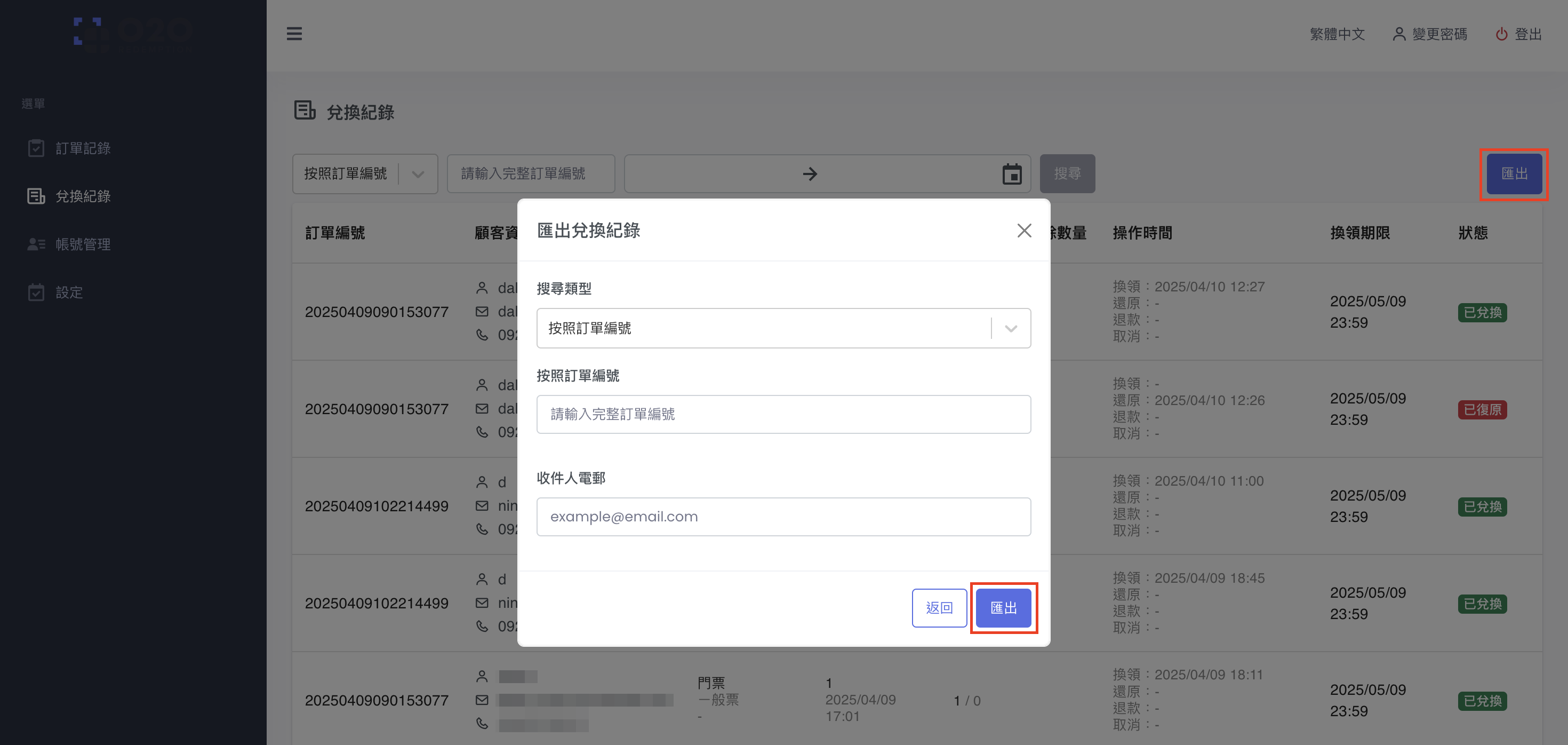The width and height of the screenshot is (1568, 745).
Task: Click the 換領期限 column header
Action: [1359, 233]
